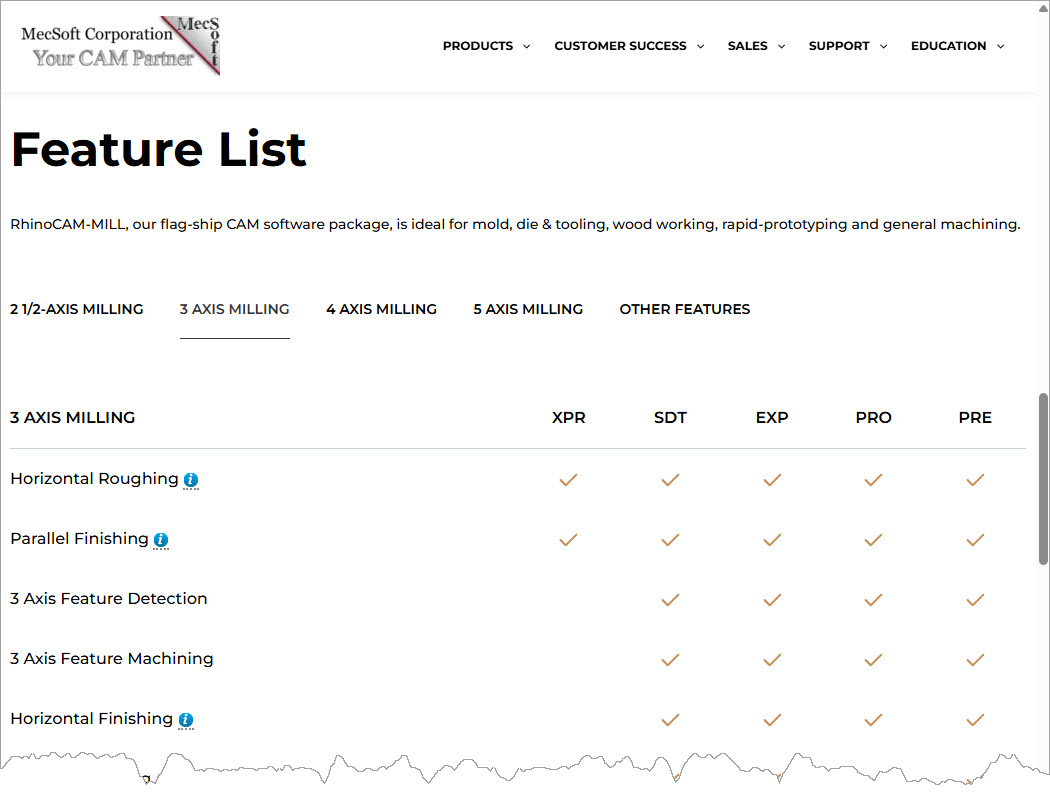Viewport: 1050px width, 796px height.
Task: Expand the Sales menu
Action: pos(756,46)
